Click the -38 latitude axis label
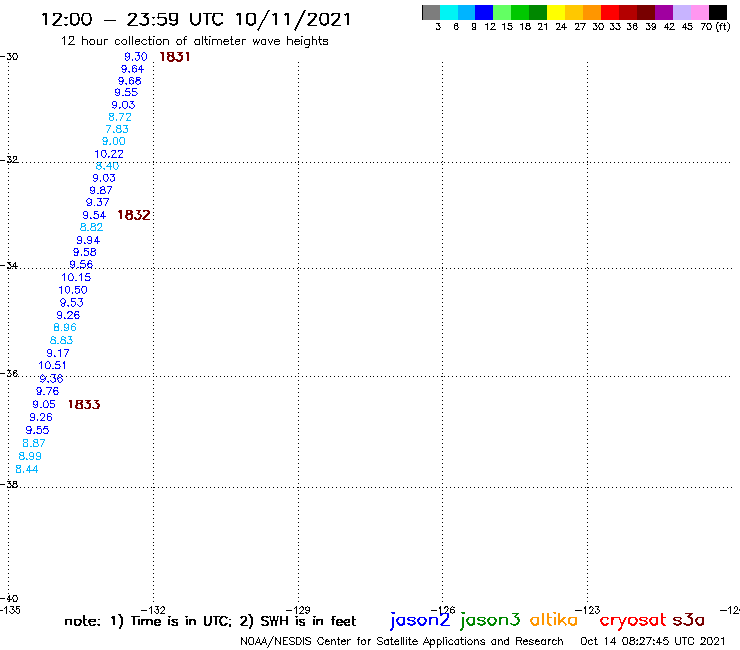This screenshot has width=740, height=650. (x=9, y=485)
